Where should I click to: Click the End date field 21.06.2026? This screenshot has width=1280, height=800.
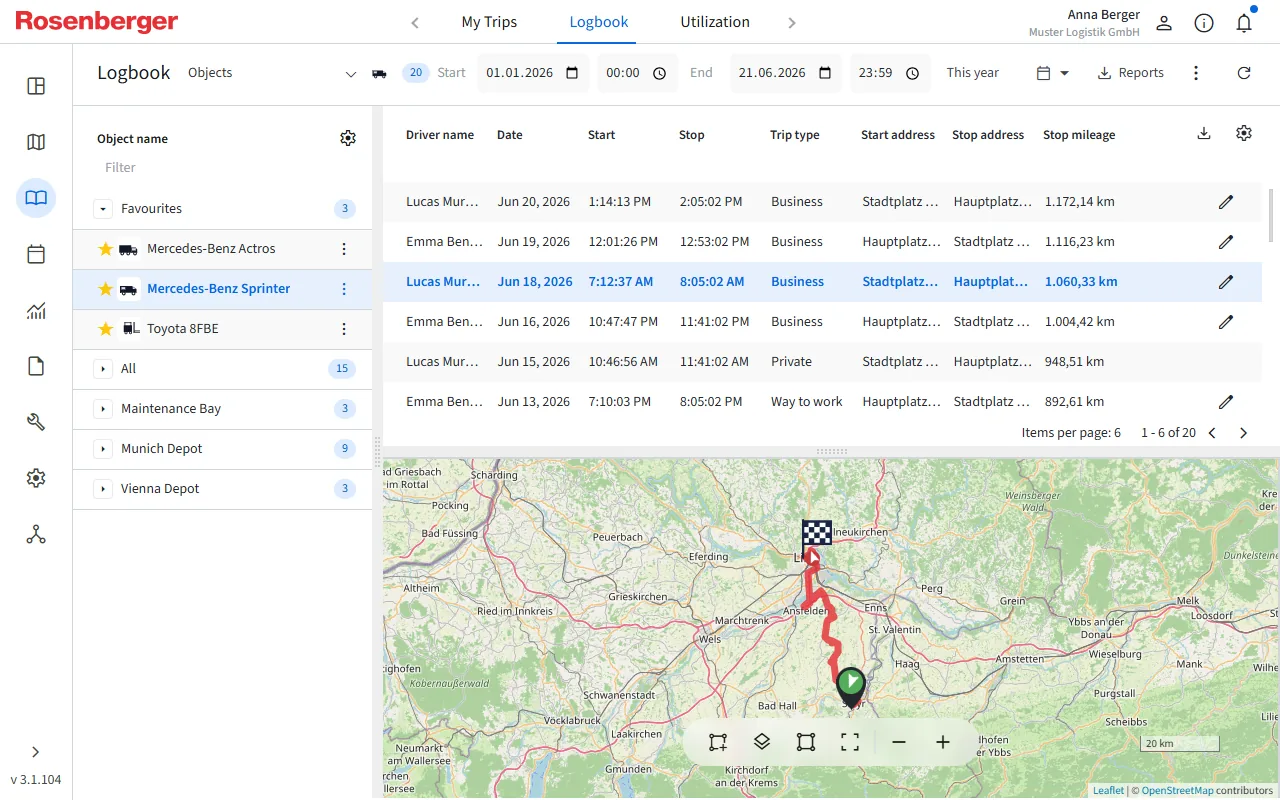click(785, 73)
